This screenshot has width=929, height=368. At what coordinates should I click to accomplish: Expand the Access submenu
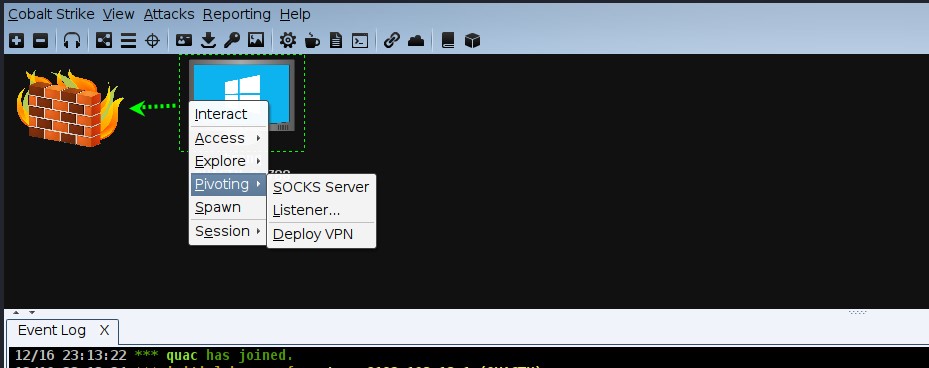228,138
